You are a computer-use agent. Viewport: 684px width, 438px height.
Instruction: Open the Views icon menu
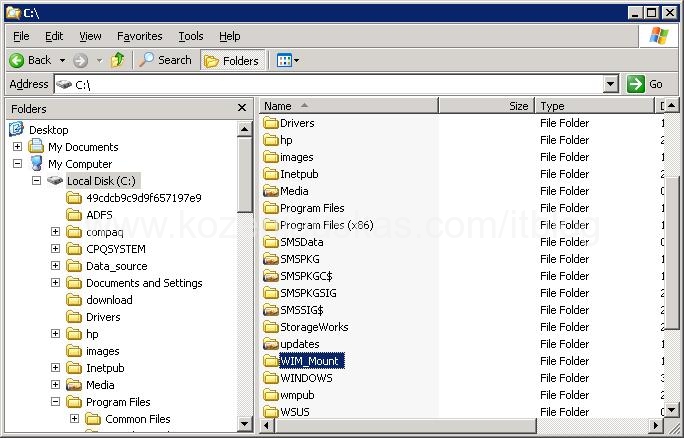point(284,60)
